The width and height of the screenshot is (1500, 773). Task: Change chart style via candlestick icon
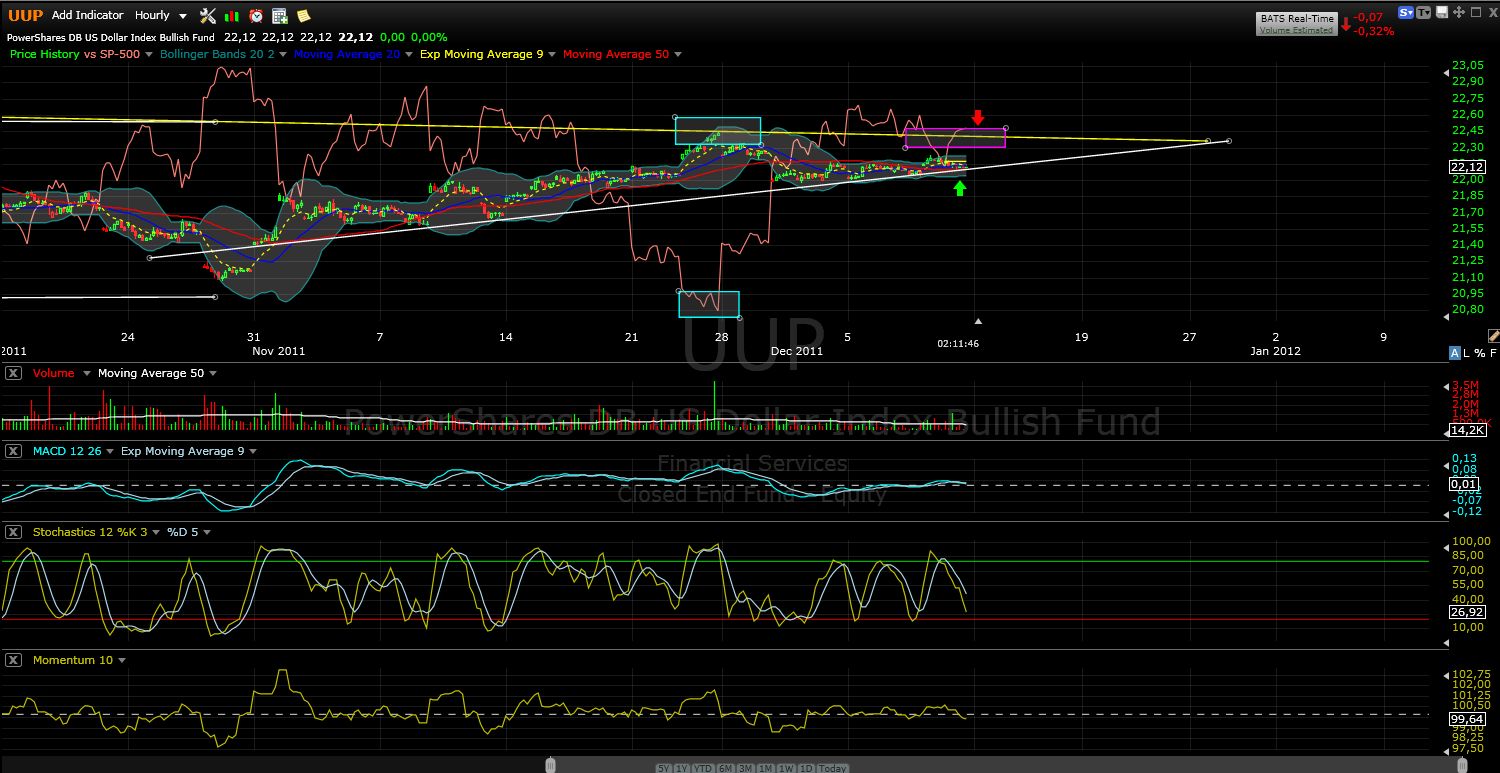(232, 16)
